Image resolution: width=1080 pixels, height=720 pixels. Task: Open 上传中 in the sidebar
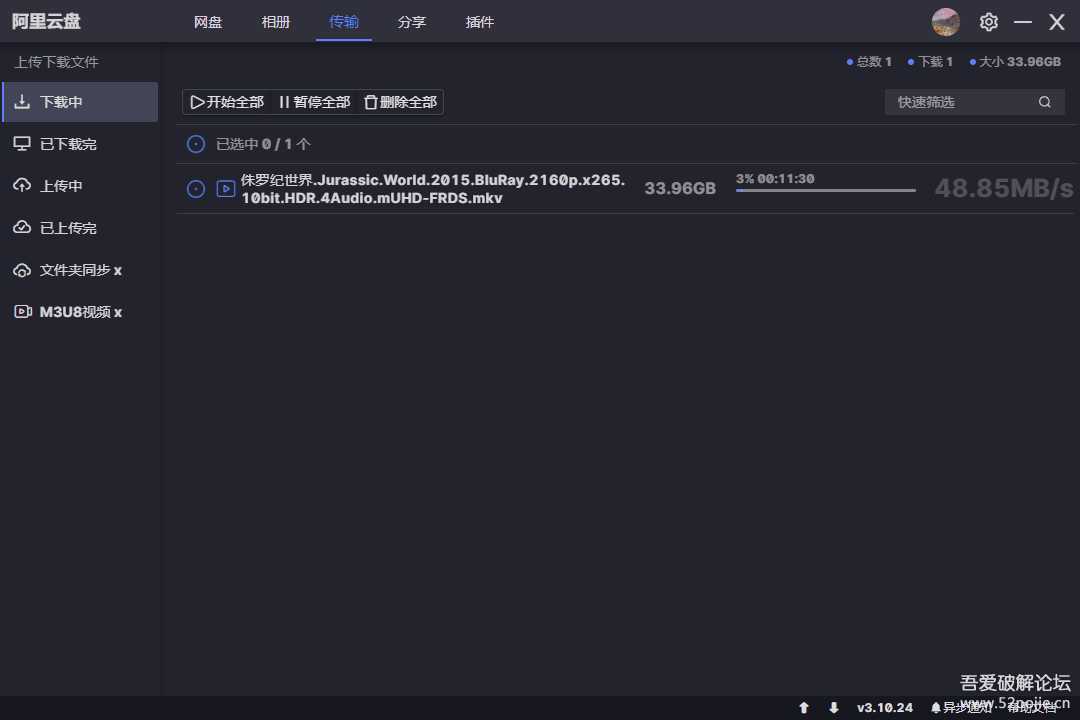[81, 186]
